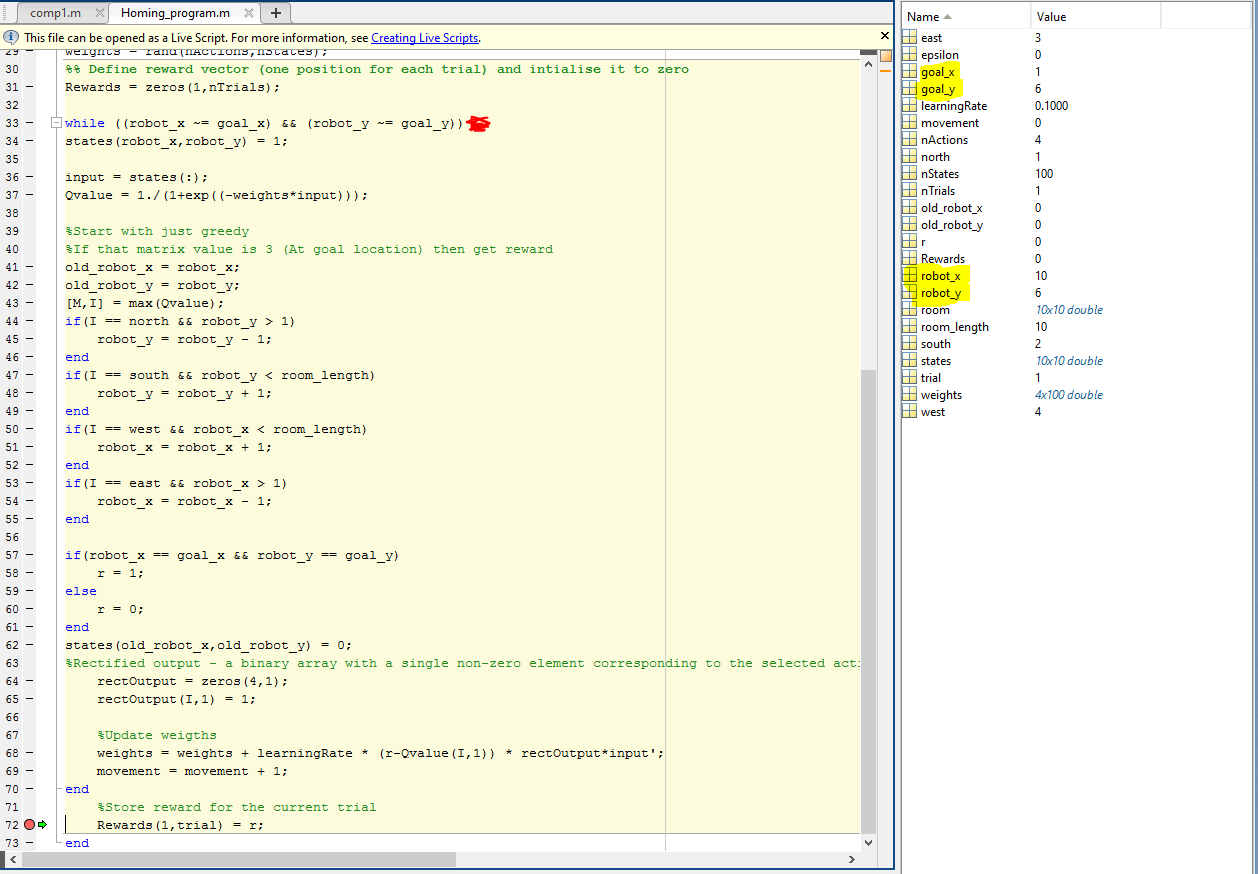Collapse the while loop fold at line 33
1258x874 pixels.
point(55,122)
